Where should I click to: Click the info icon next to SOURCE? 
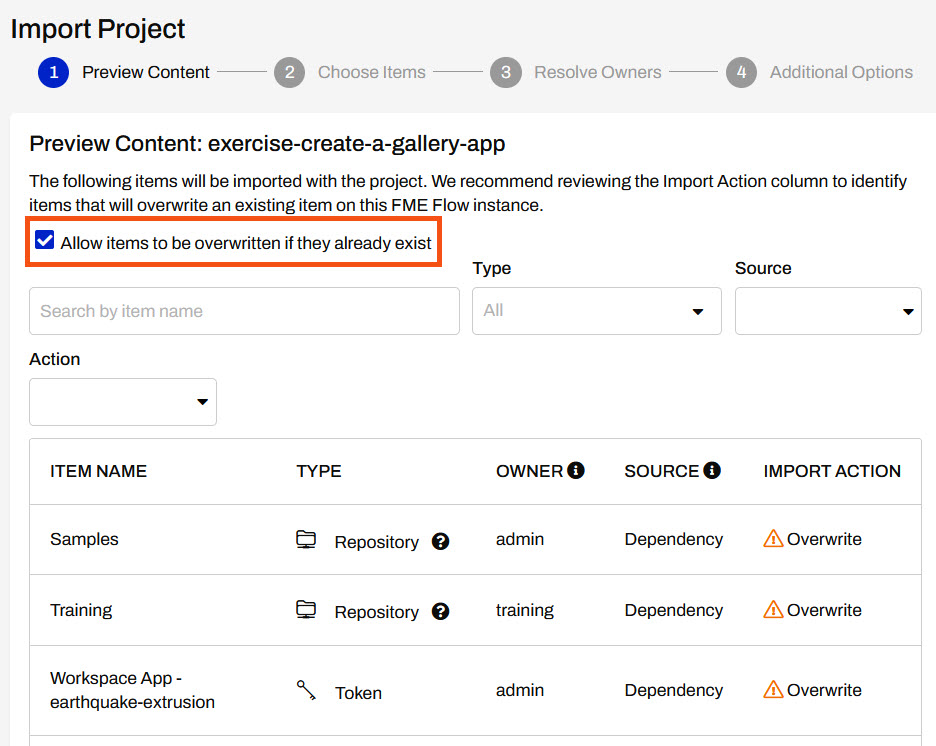[712, 471]
